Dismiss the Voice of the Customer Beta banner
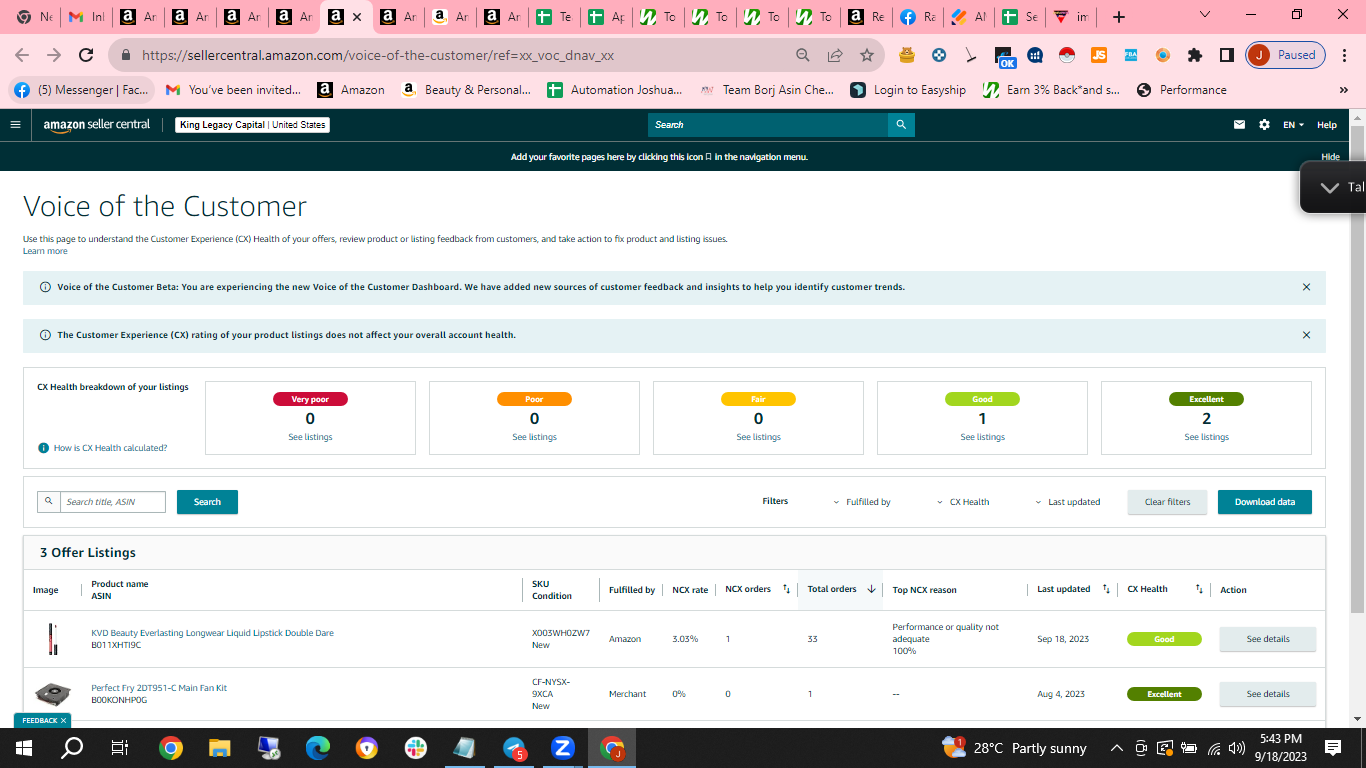1366x768 pixels. (x=1306, y=287)
